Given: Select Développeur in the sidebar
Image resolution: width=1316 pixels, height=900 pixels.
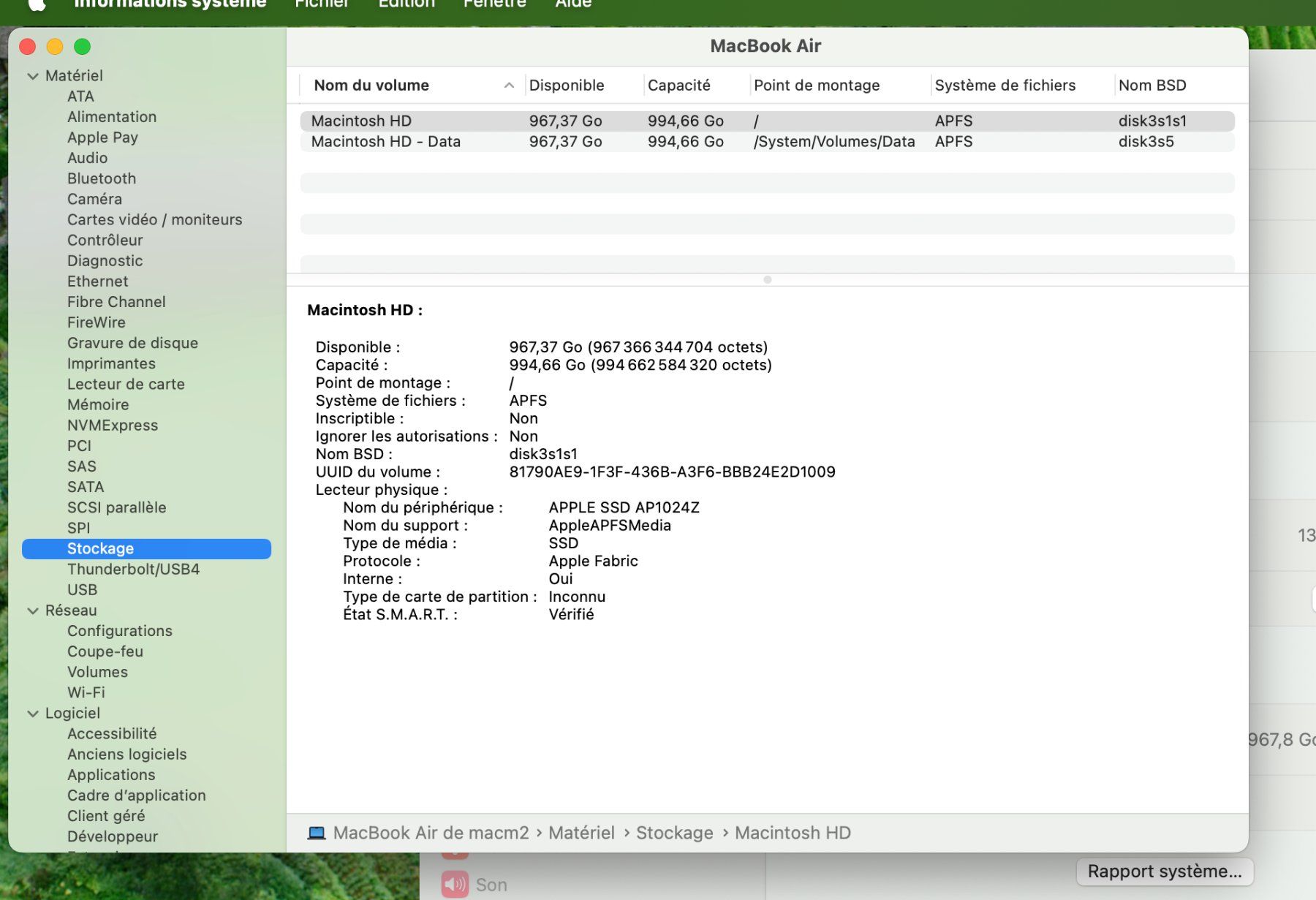Looking at the screenshot, I should [113, 836].
